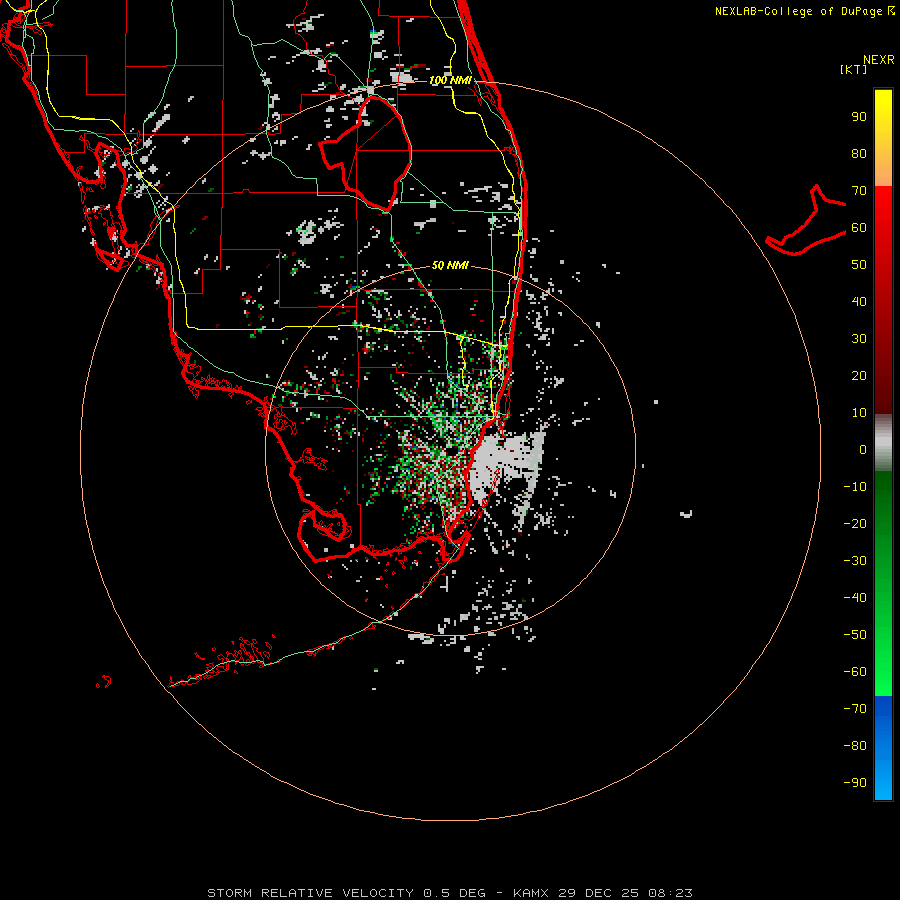The width and height of the screenshot is (900, 900).
Task: Click the -50 scale value
Action: (855, 635)
